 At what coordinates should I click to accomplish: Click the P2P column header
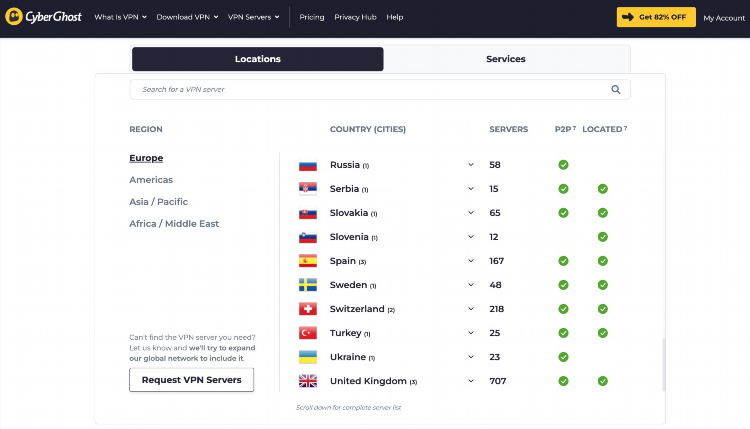pyautogui.click(x=565, y=129)
